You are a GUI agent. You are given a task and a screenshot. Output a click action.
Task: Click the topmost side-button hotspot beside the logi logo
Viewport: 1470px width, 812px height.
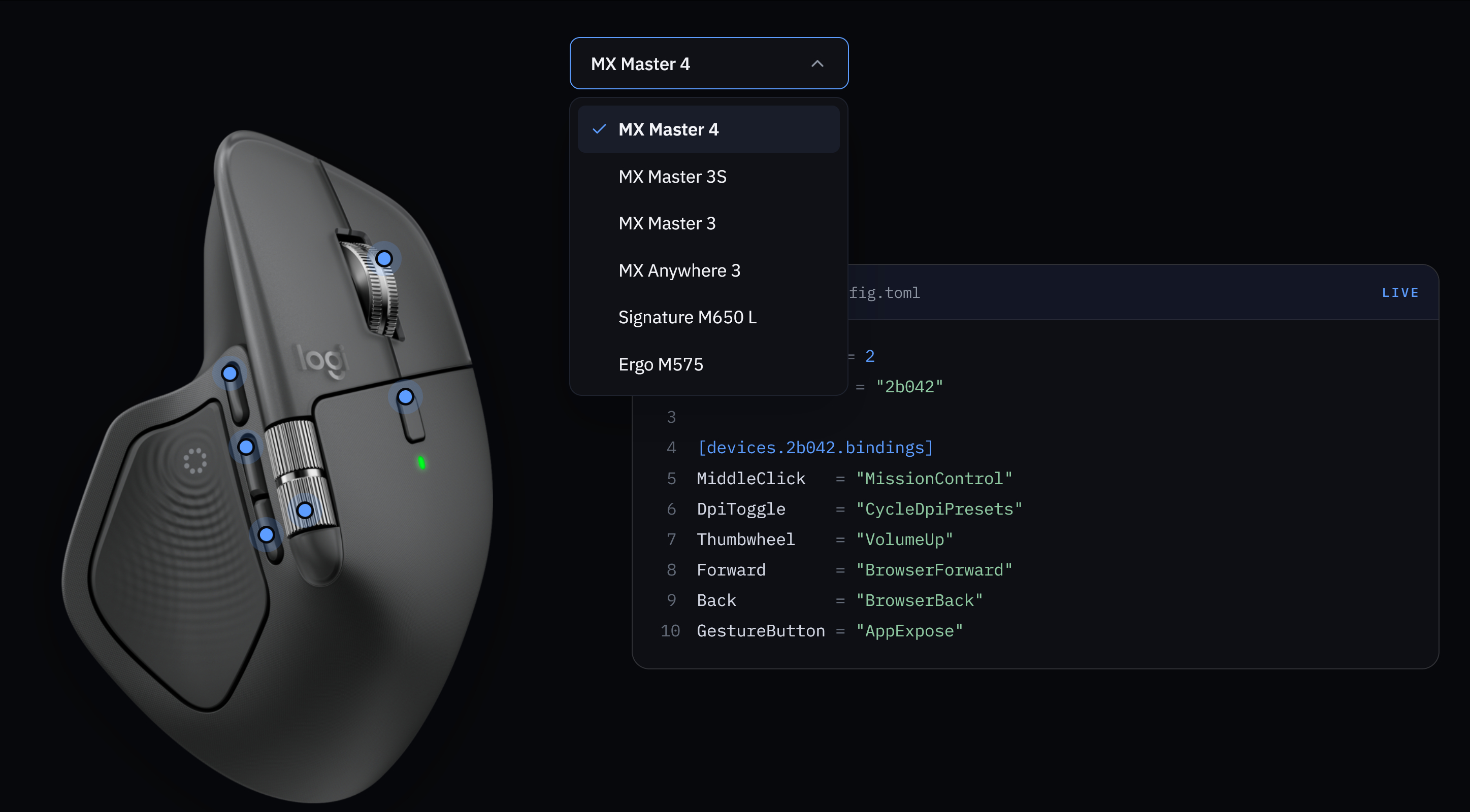(230, 374)
